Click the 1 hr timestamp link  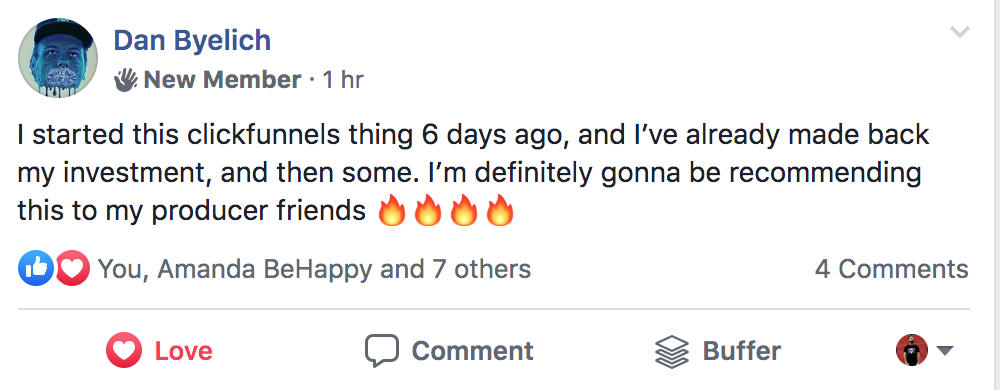(x=342, y=80)
